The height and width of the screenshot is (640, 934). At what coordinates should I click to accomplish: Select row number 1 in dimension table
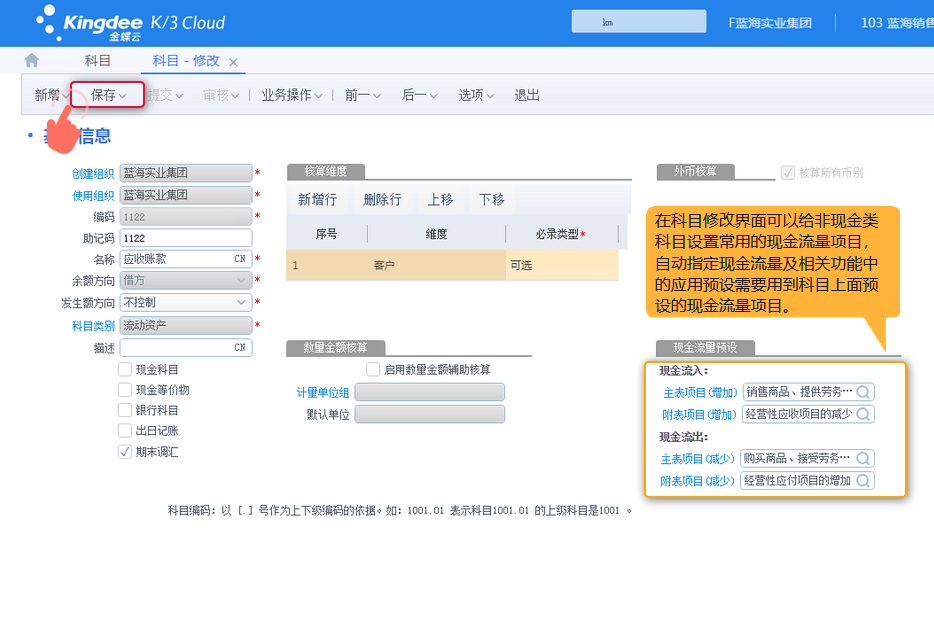(295, 265)
